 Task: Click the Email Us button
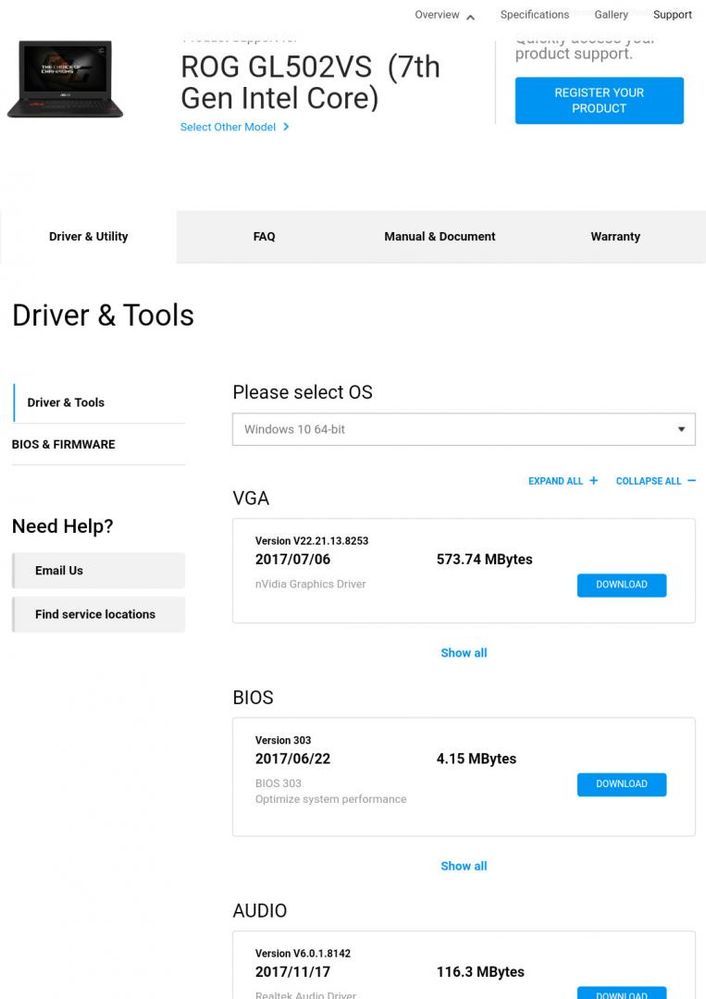coord(99,570)
